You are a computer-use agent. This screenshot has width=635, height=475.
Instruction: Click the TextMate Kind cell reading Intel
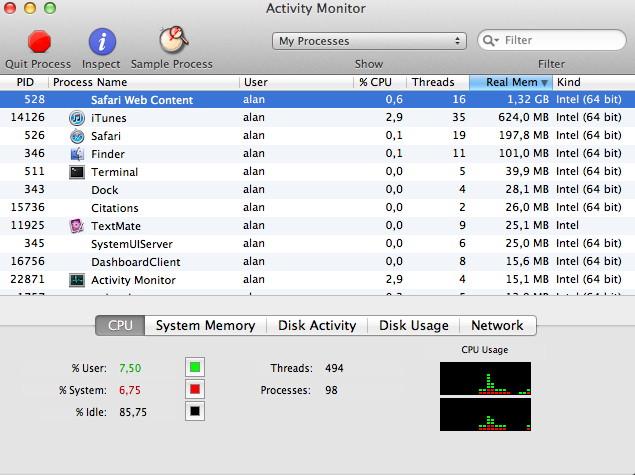[567, 225]
